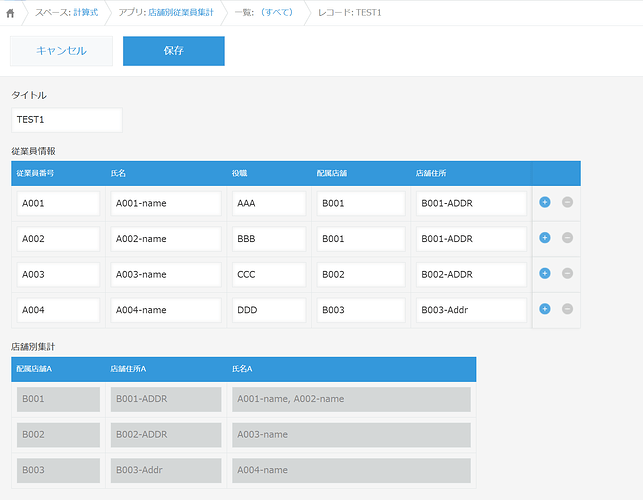
Task: Click the 配属店舗 field containing B002
Action: pyautogui.click(x=360, y=274)
